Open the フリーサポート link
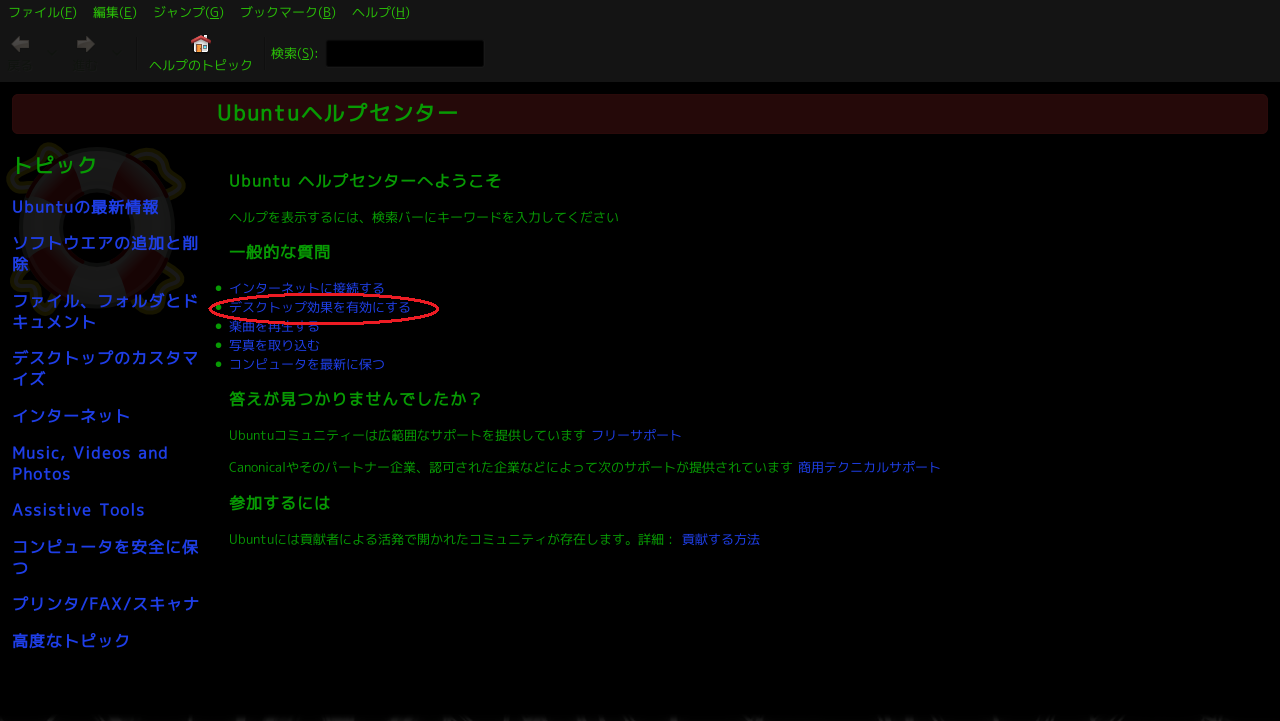Screen dimensions: 1280x721 [636, 435]
